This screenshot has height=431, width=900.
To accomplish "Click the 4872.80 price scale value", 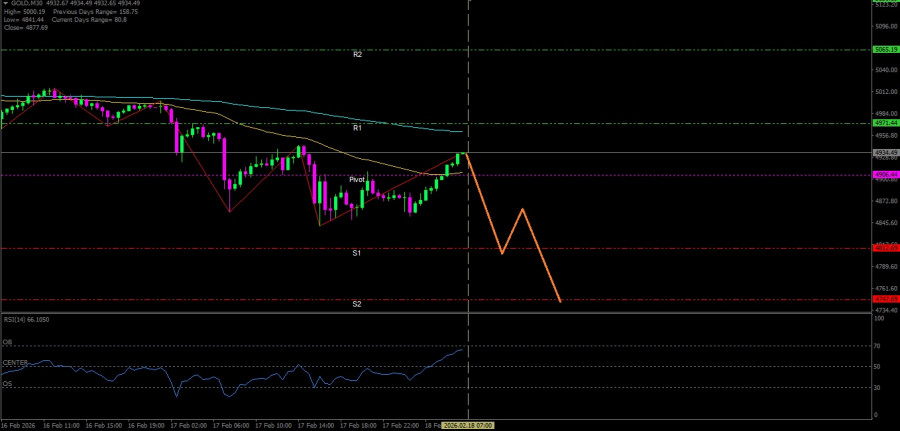I will coord(885,201).
